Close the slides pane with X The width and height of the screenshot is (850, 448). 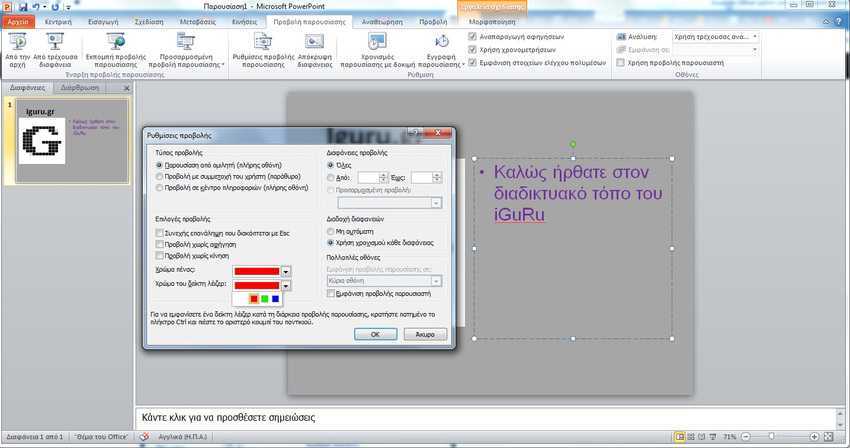126,88
